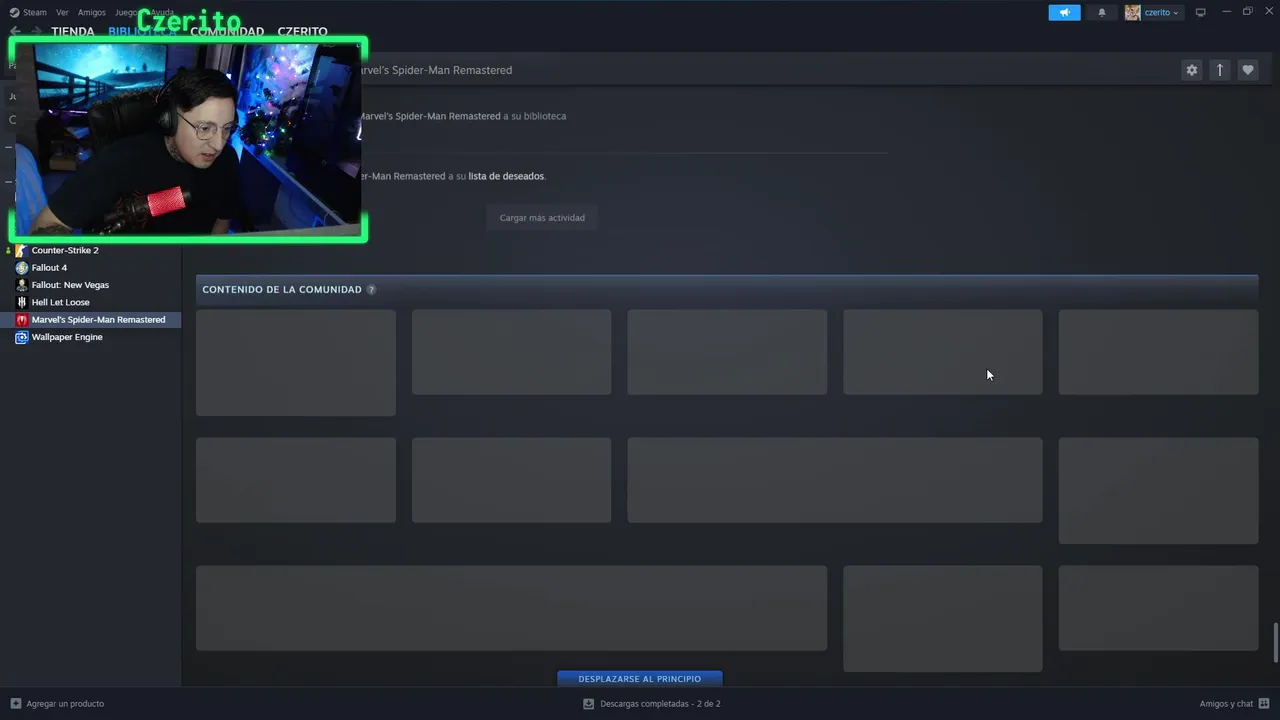Click CONTENIDO DE LA COMUNIDAD heading

[282, 290]
